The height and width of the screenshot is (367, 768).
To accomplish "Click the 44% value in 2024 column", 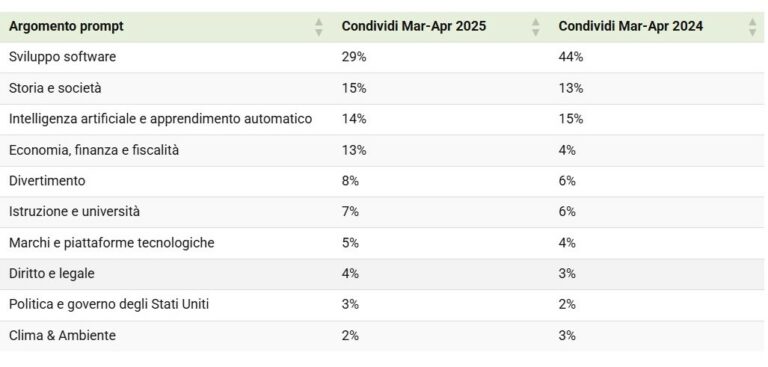I will pos(571,57).
